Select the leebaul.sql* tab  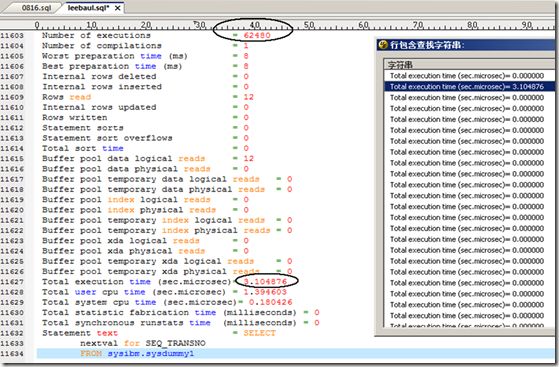(88, 7)
